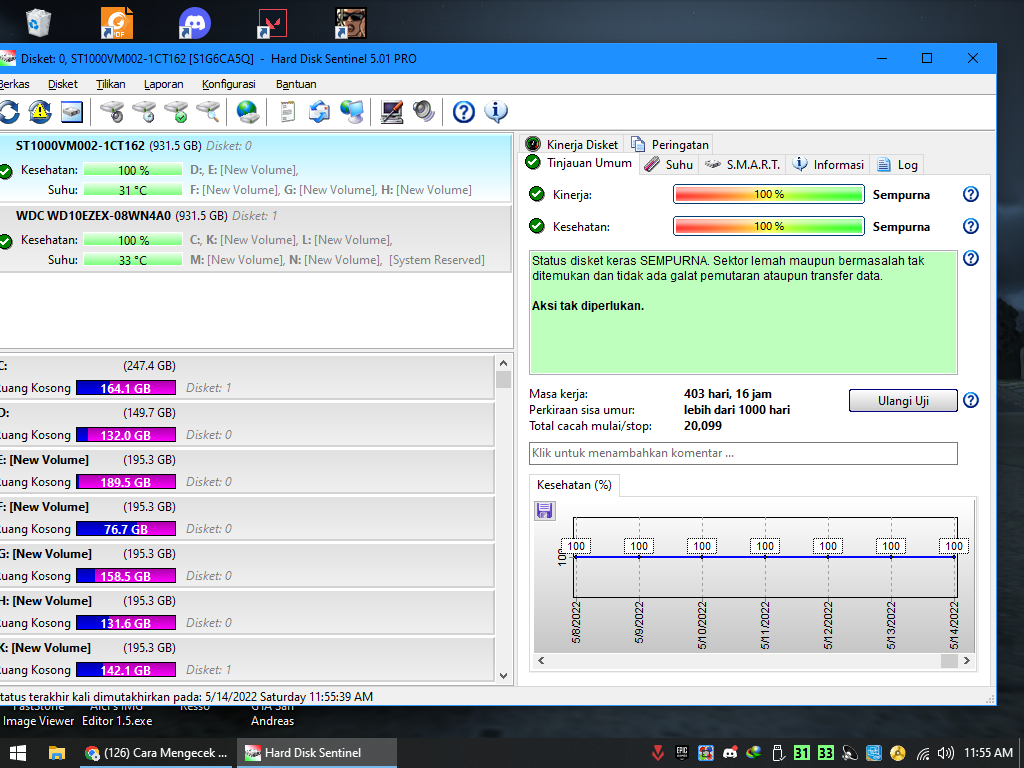
Task: Switch to the S.M.A.R.T. tab
Action: click(743, 165)
